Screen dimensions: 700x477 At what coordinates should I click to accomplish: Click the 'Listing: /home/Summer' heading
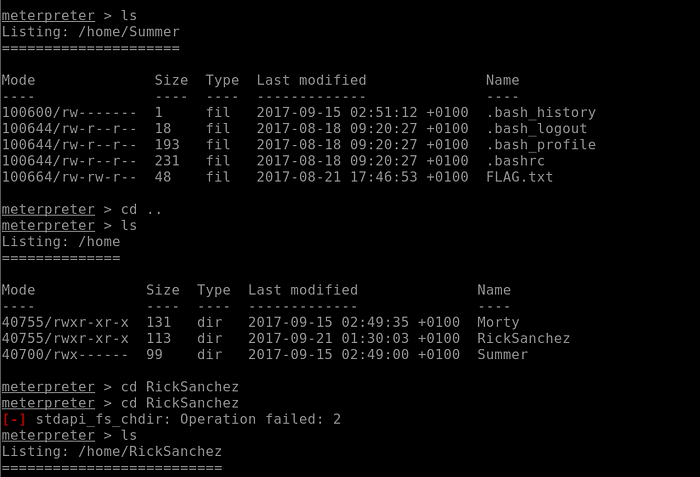(90, 32)
